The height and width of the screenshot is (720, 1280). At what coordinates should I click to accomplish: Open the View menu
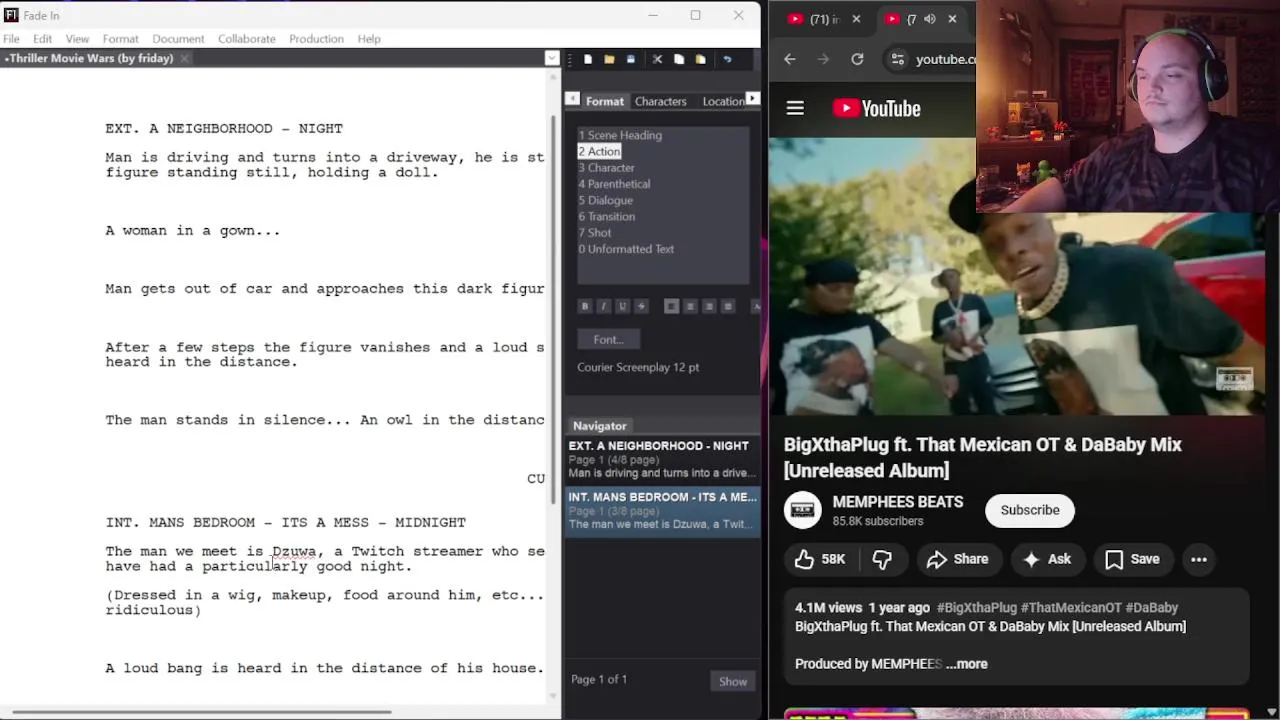(77, 39)
